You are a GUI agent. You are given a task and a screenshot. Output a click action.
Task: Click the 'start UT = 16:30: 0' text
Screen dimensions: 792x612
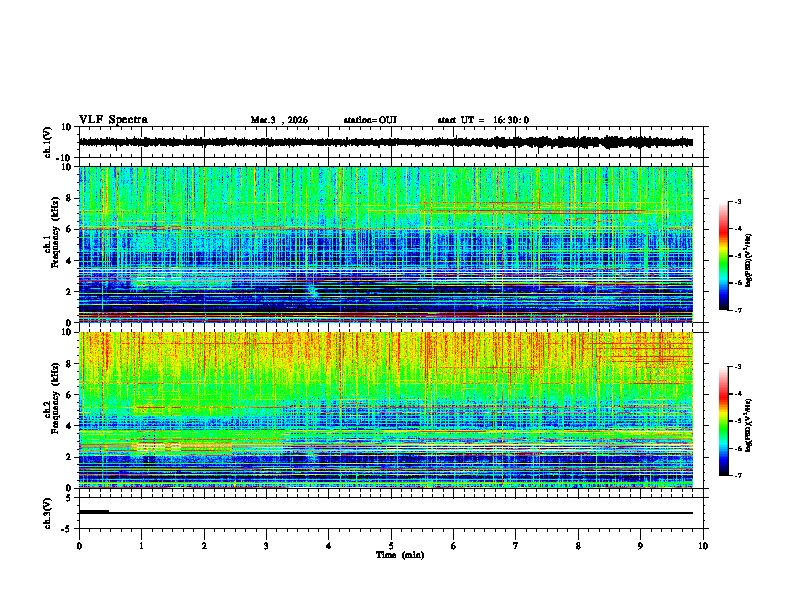pos(483,120)
